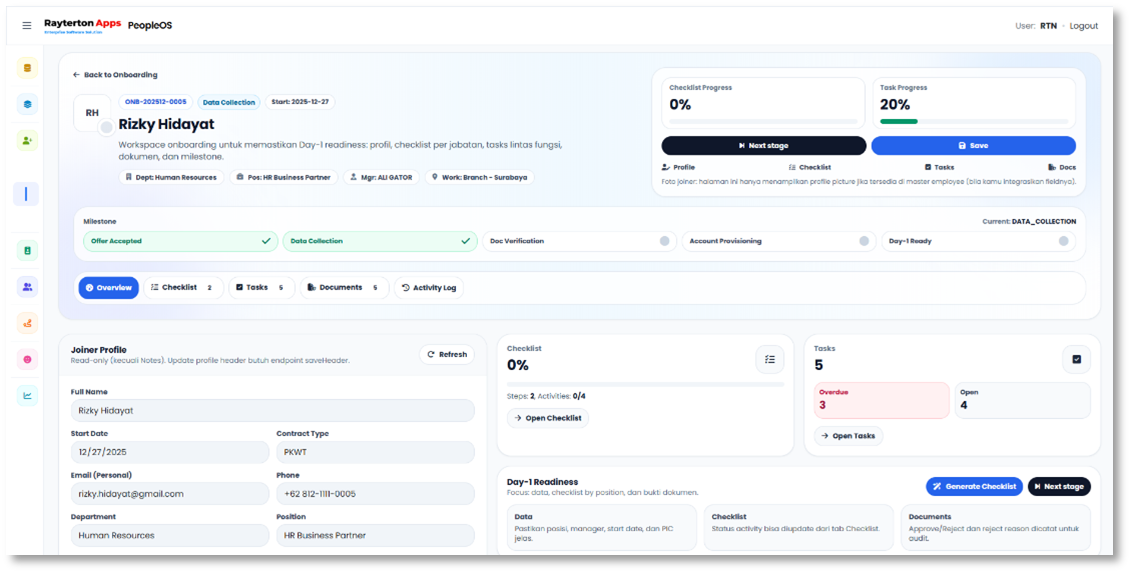Click the Generate Checklist button
The height and width of the screenshot is (574, 1132).
pos(973,487)
